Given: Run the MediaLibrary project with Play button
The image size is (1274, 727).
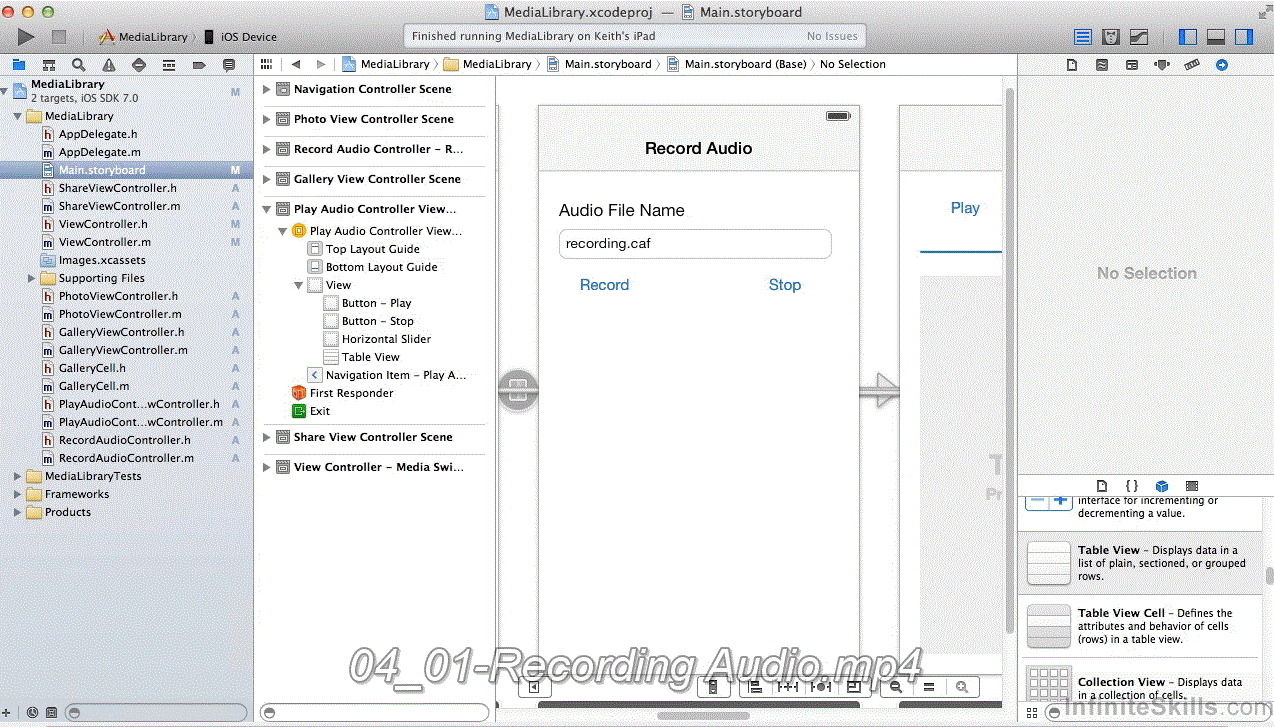Looking at the screenshot, I should click(x=26, y=37).
